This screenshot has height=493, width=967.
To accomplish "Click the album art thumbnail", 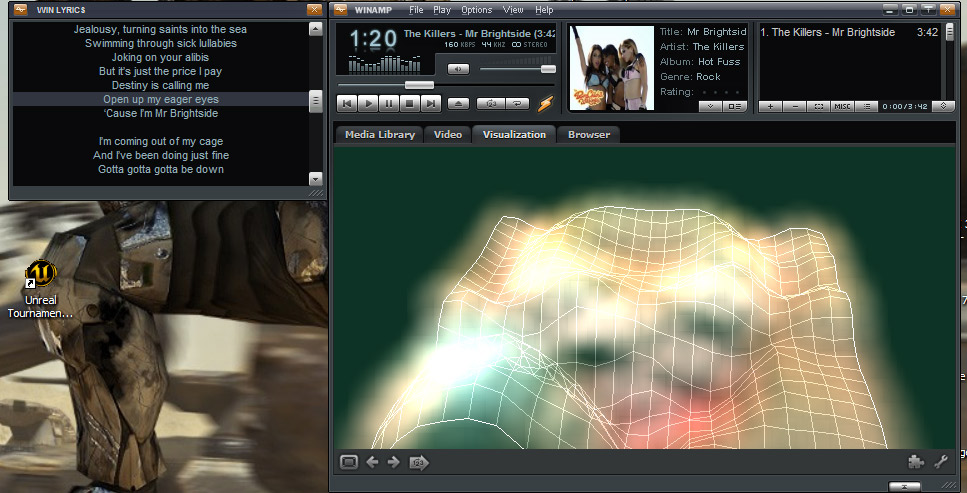I will (x=612, y=68).
